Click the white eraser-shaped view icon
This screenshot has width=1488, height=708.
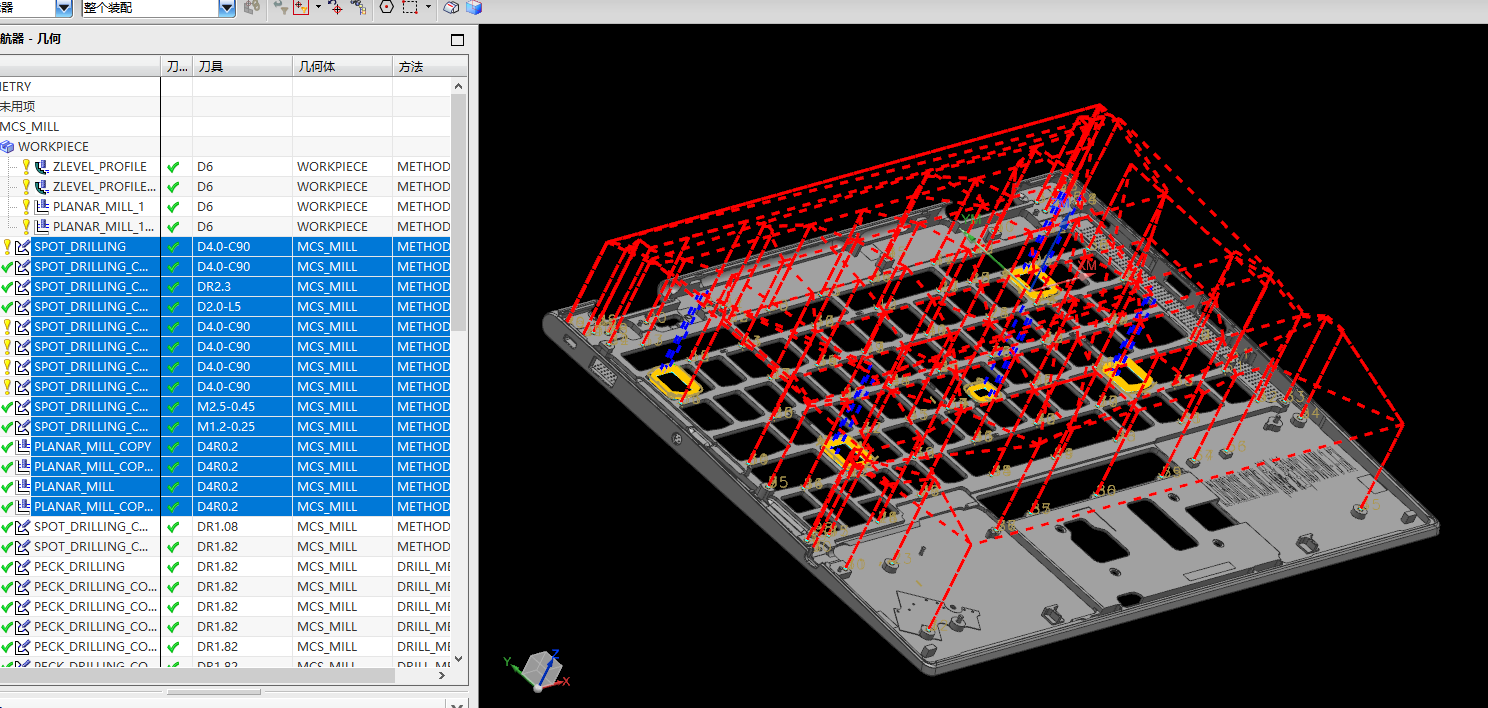452,7
